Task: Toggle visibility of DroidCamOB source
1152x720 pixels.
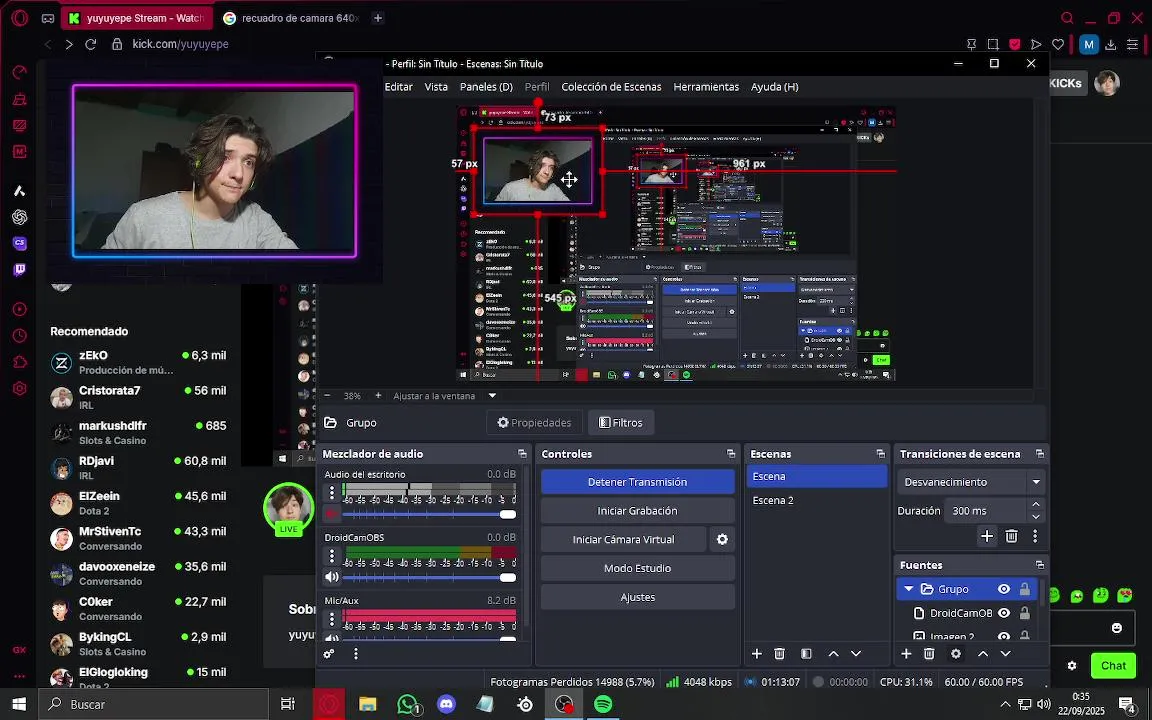Action: pyautogui.click(x=1004, y=613)
